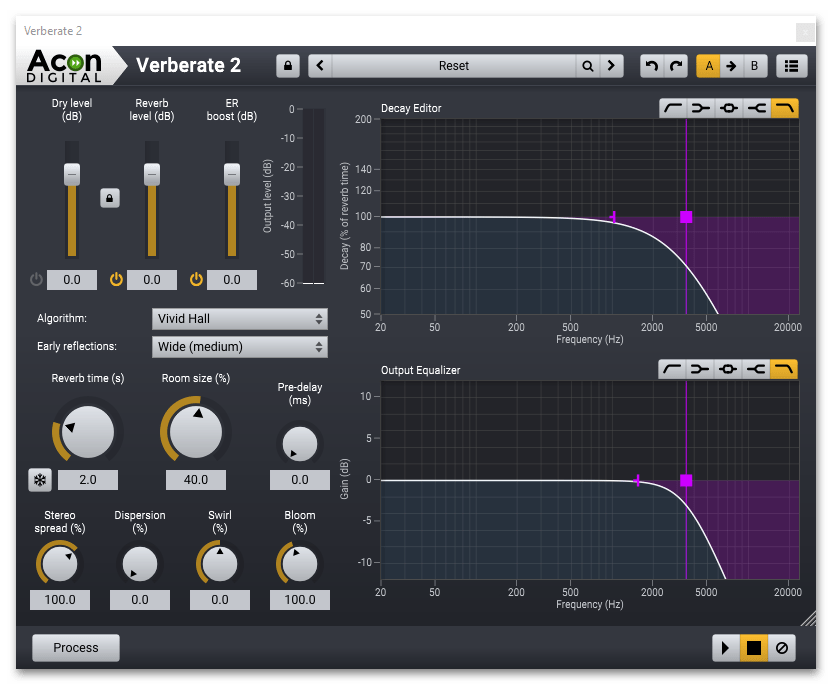This screenshot has height=685, width=832.
Task: Switch to the B settings slot
Action: (754, 66)
